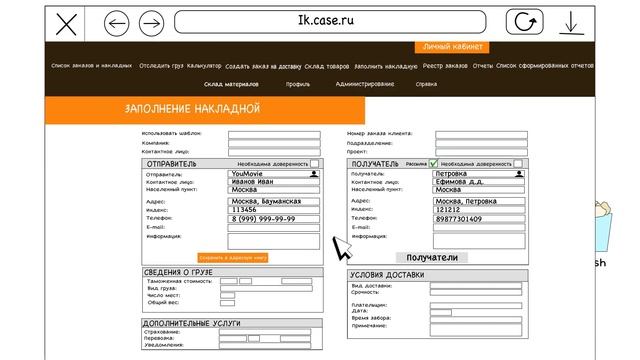Click the 'Примечание' text area
This screenshot has height=360, width=640.
click(x=476, y=330)
